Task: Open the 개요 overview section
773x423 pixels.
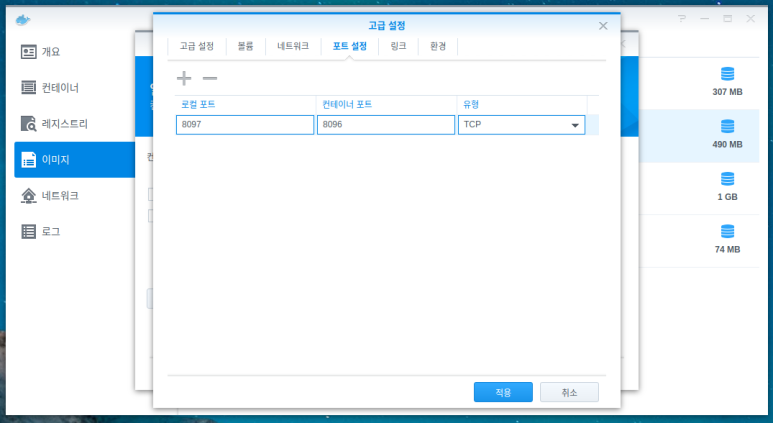Action: click(74, 52)
